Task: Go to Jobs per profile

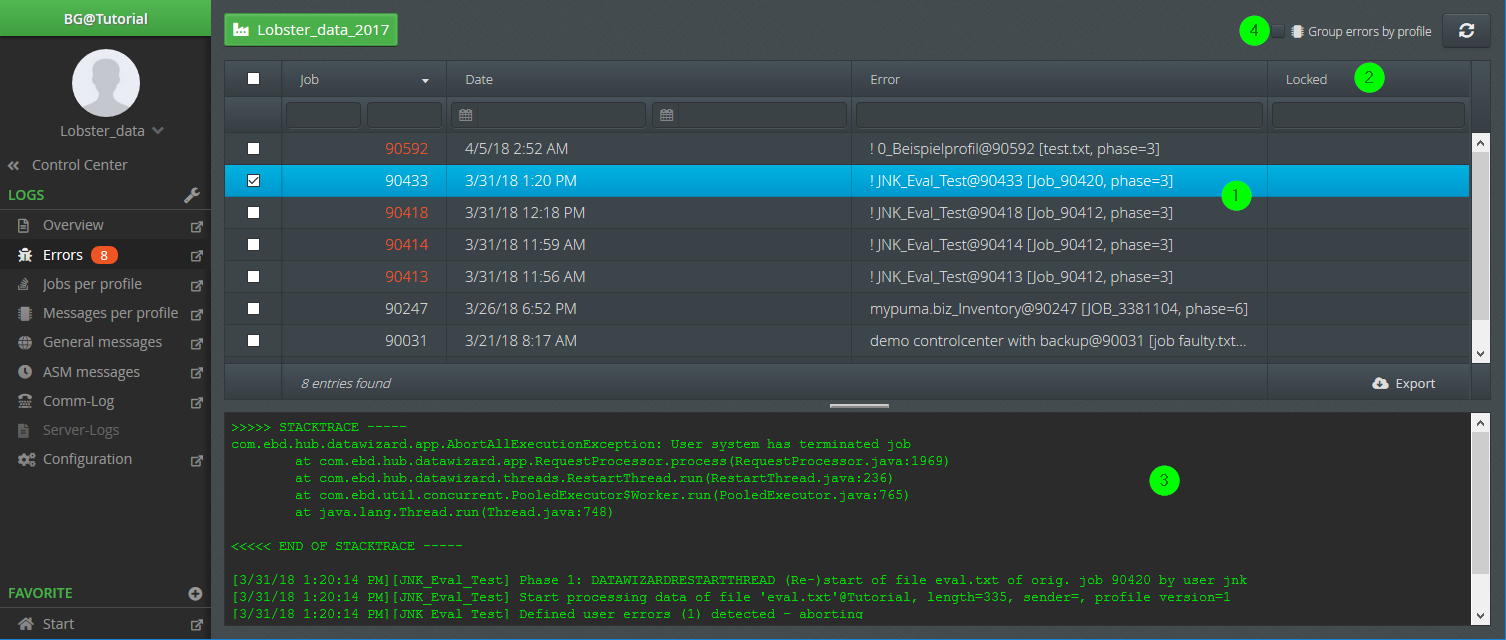Action: click(x=92, y=284)
